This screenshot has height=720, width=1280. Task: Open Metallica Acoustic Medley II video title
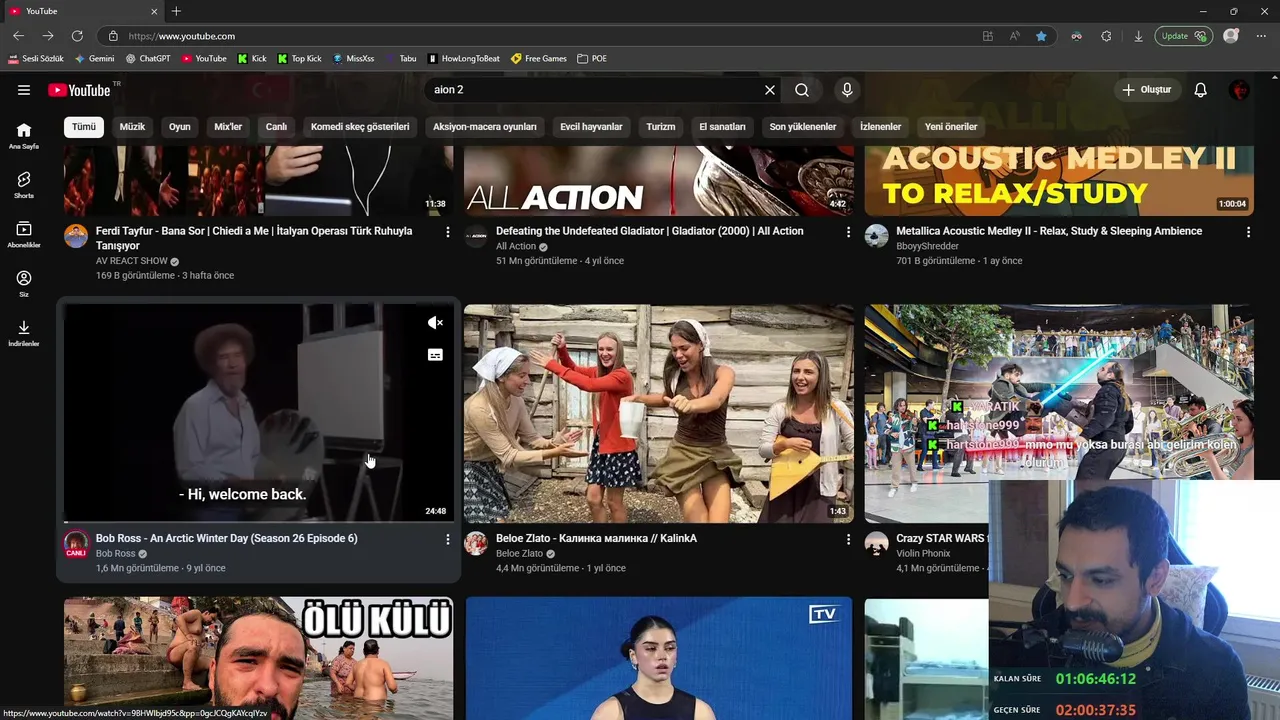tap(1049, 231)
